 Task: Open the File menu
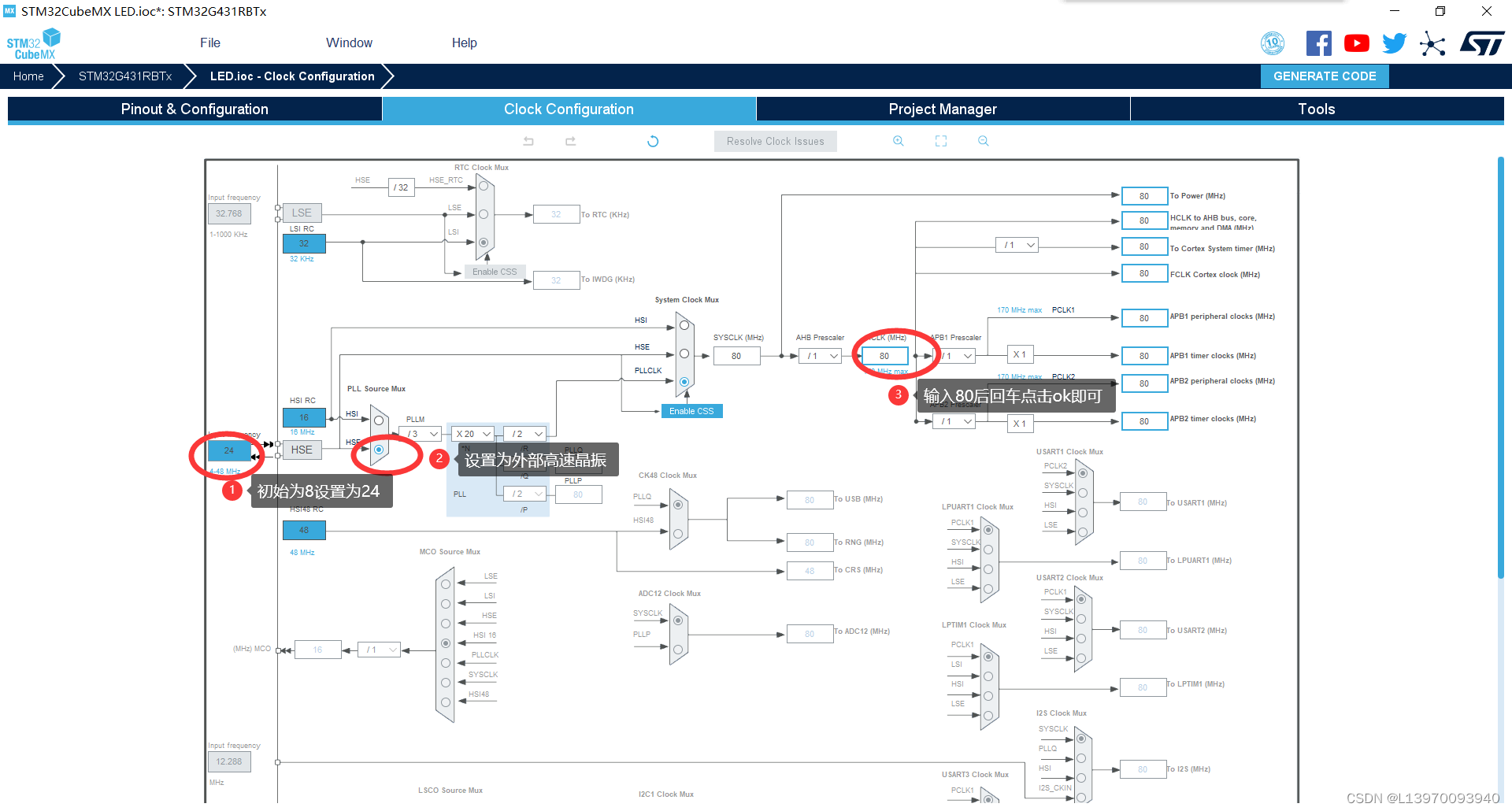pyautogui.click(x=209, y=43)
